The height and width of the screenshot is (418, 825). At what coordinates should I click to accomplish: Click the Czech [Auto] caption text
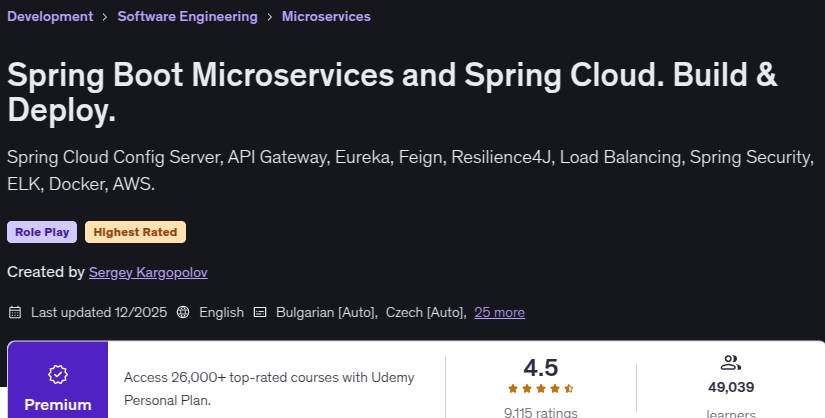[x=426, y=313]
